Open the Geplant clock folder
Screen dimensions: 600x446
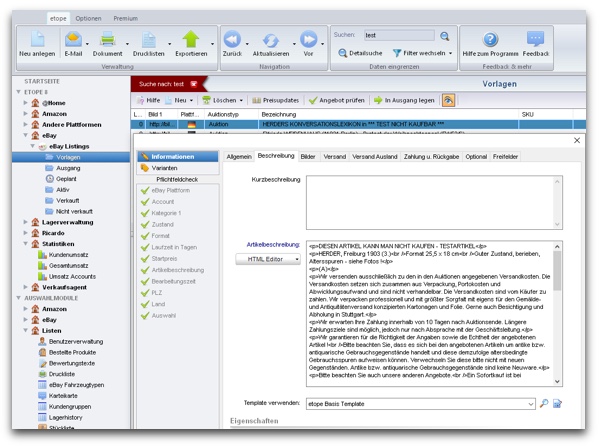(x=61, y=179)
